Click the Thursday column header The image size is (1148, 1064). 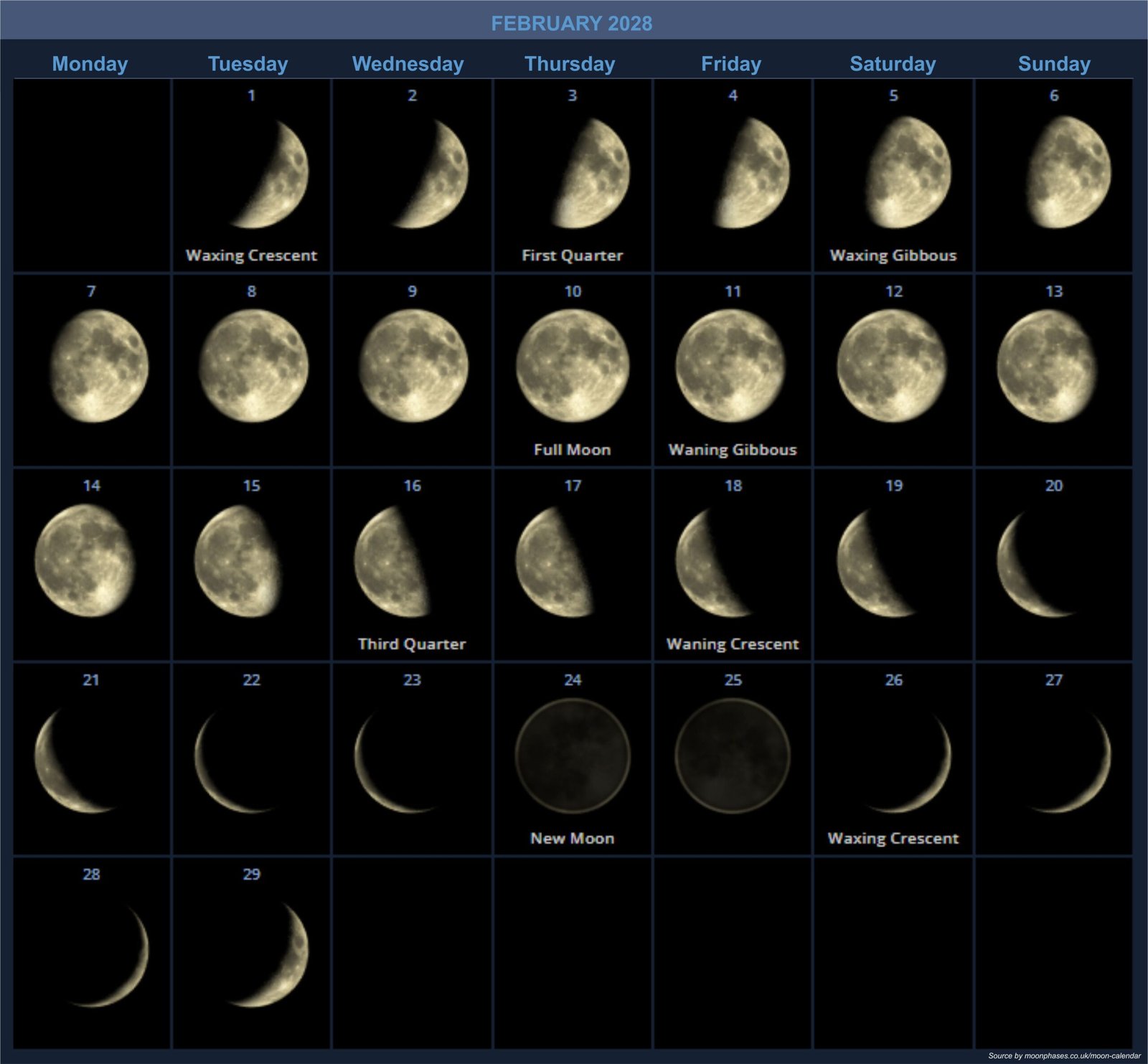[570, 64]
